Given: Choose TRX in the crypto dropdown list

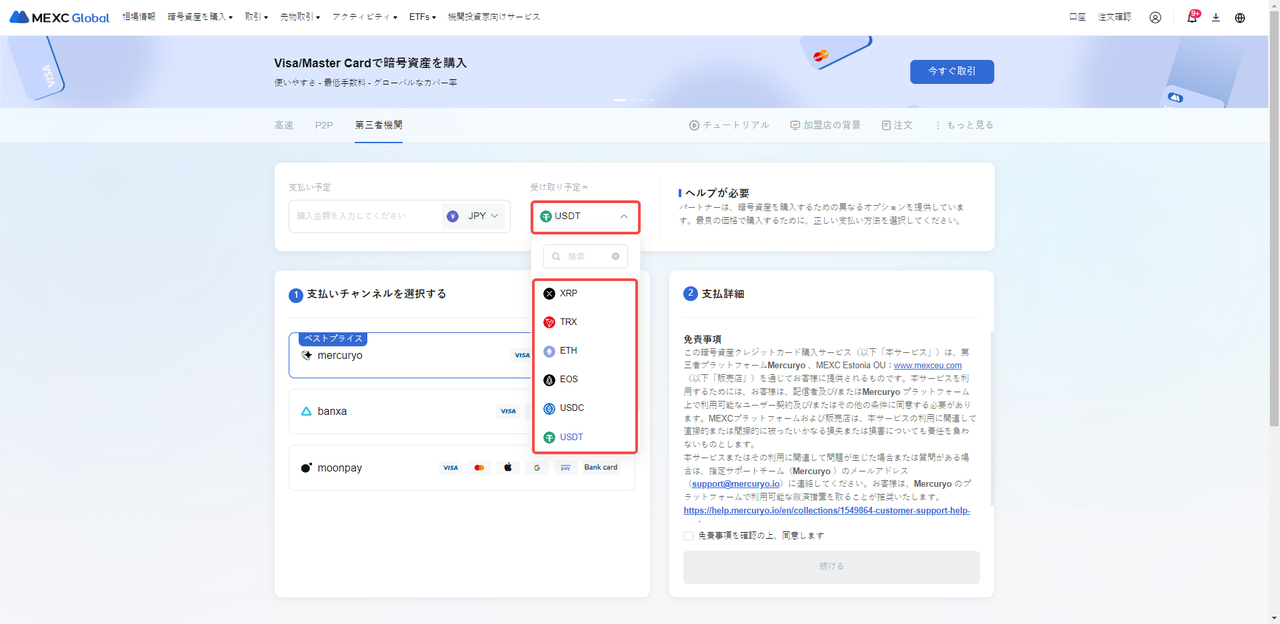Looking at the screenshot, I should [x=568, y=322].
